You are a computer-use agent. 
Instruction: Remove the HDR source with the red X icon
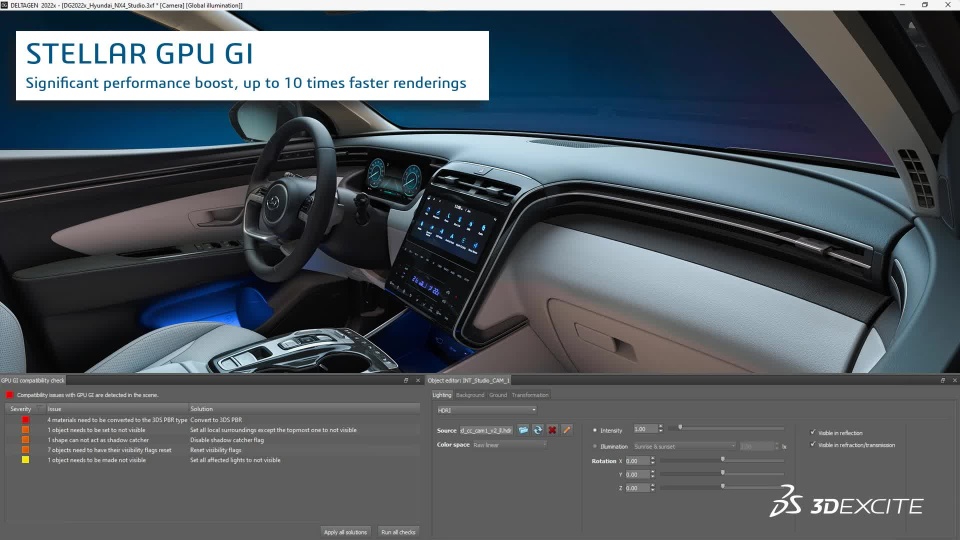click(552, 430)
